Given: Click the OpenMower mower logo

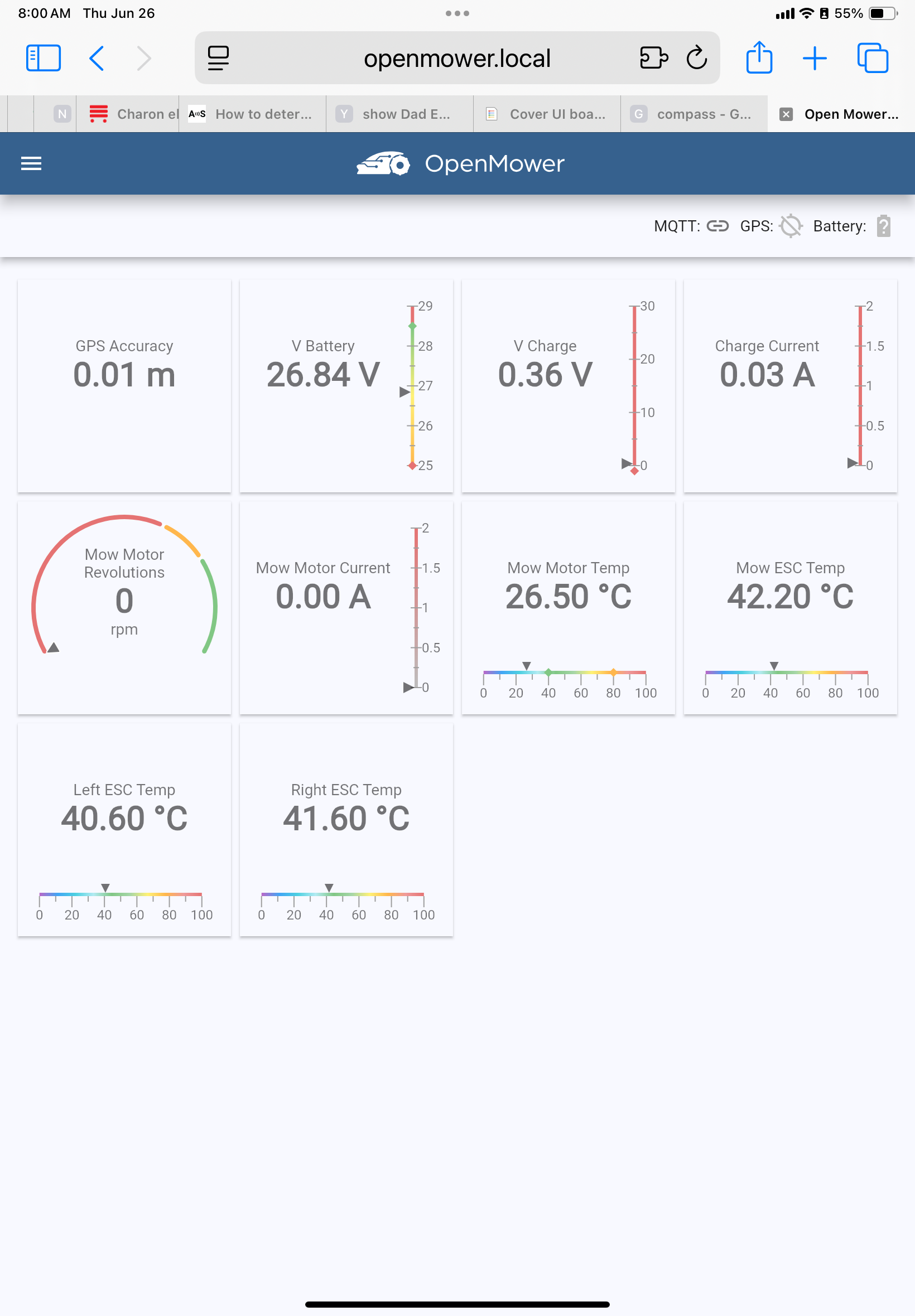Looking at the screenshot, I should pyautogui.click(x=383, y=163).
